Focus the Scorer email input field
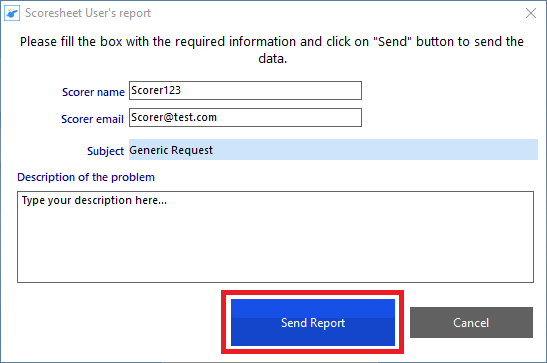This screenshot has width=547, height=363. coord(245,118)
